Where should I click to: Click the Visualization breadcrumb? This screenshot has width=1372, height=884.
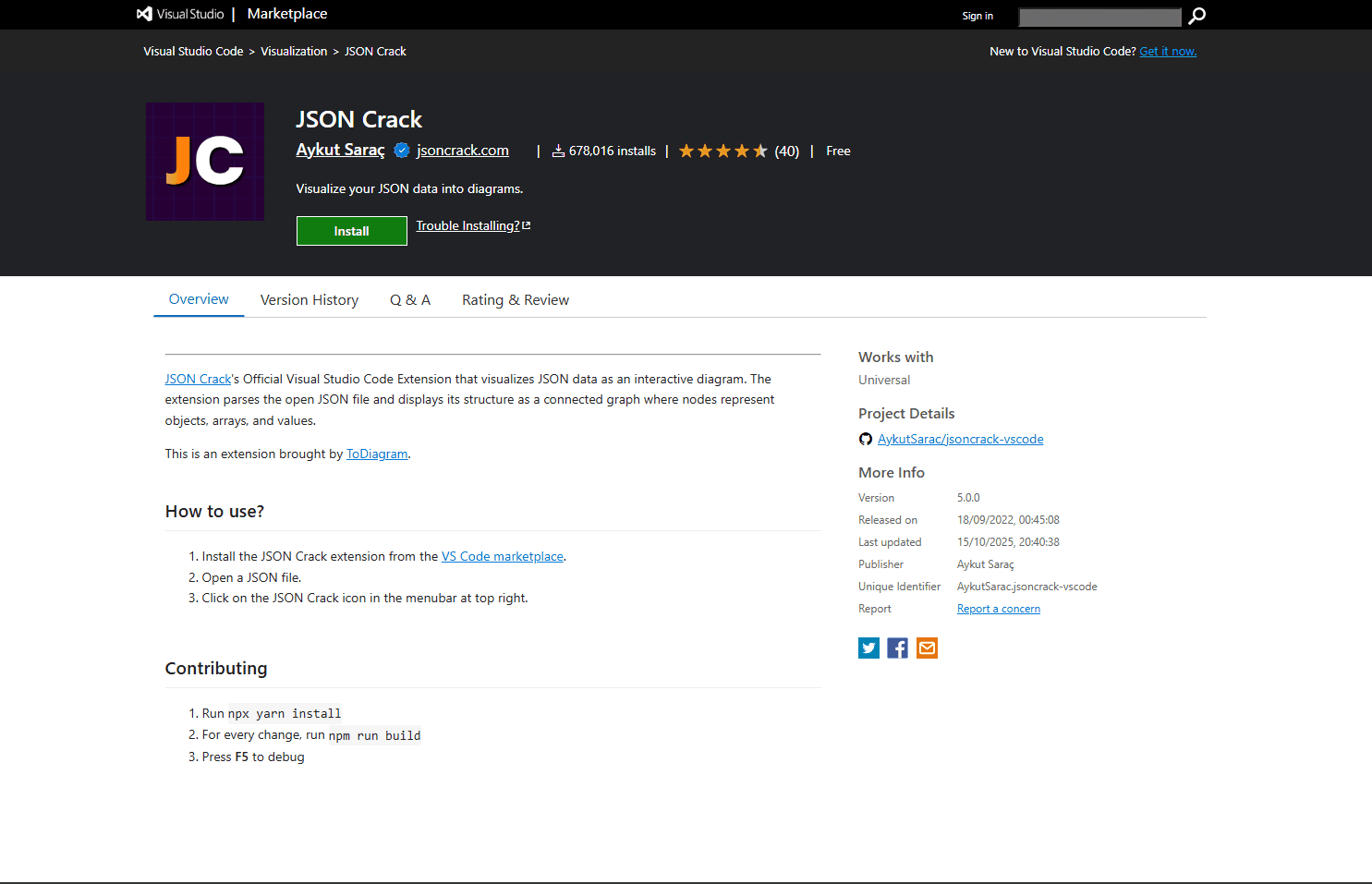294,51
